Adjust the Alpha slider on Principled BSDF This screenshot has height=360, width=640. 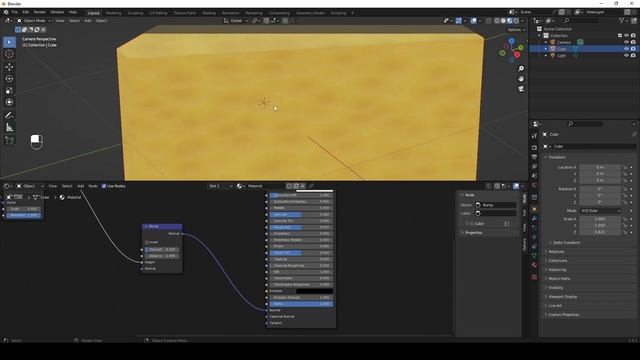click(x=301, y=304)
